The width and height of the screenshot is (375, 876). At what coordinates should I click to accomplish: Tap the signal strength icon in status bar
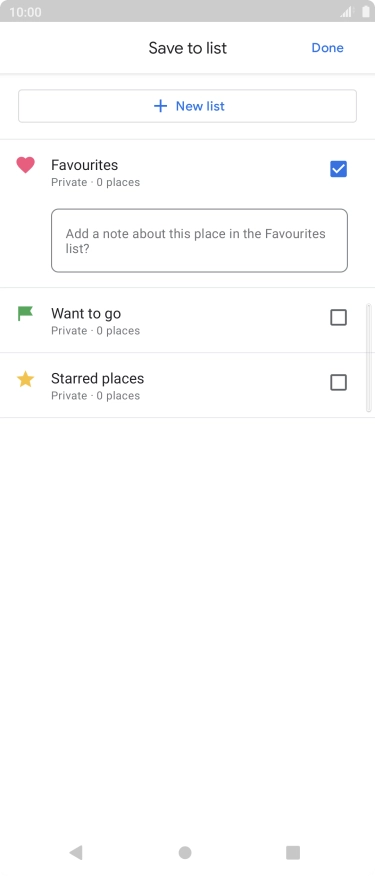pos(348,12)
